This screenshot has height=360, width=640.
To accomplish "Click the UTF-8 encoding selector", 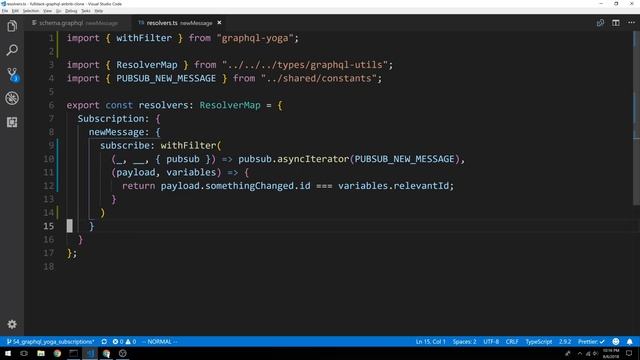I will (491, 342).
